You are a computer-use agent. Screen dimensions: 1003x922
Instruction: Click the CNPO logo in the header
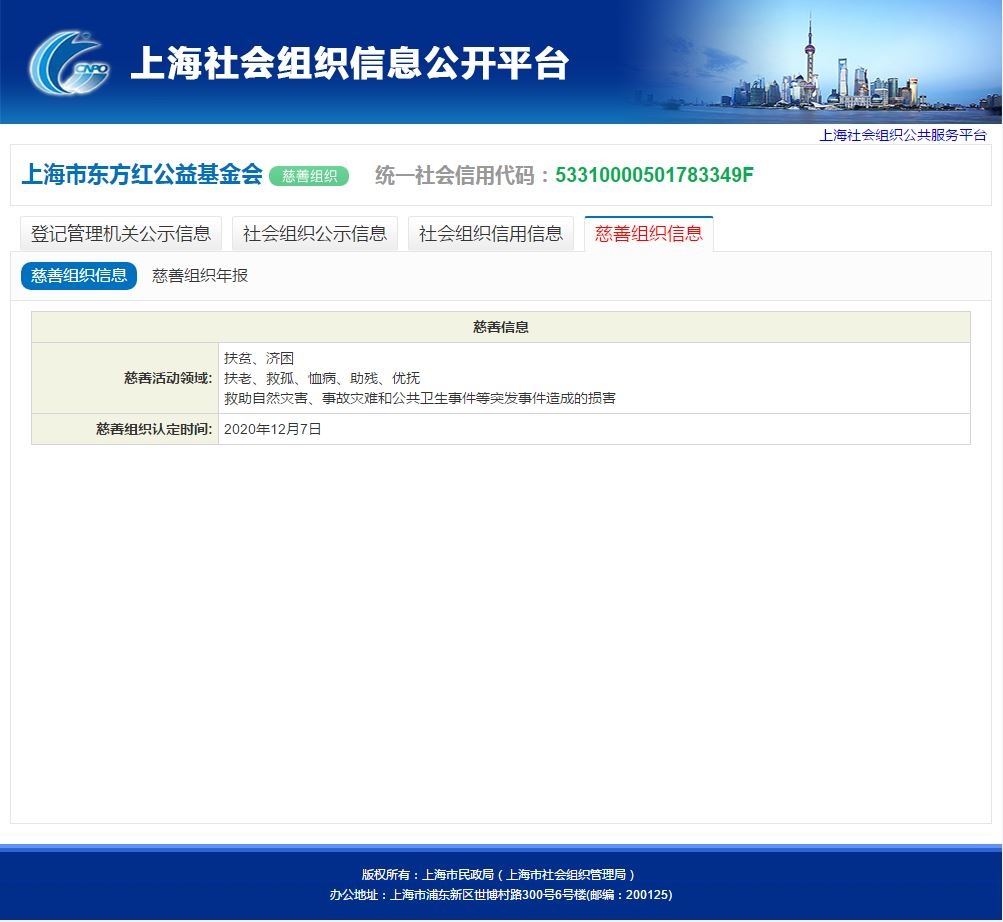(x=68, y=63)
